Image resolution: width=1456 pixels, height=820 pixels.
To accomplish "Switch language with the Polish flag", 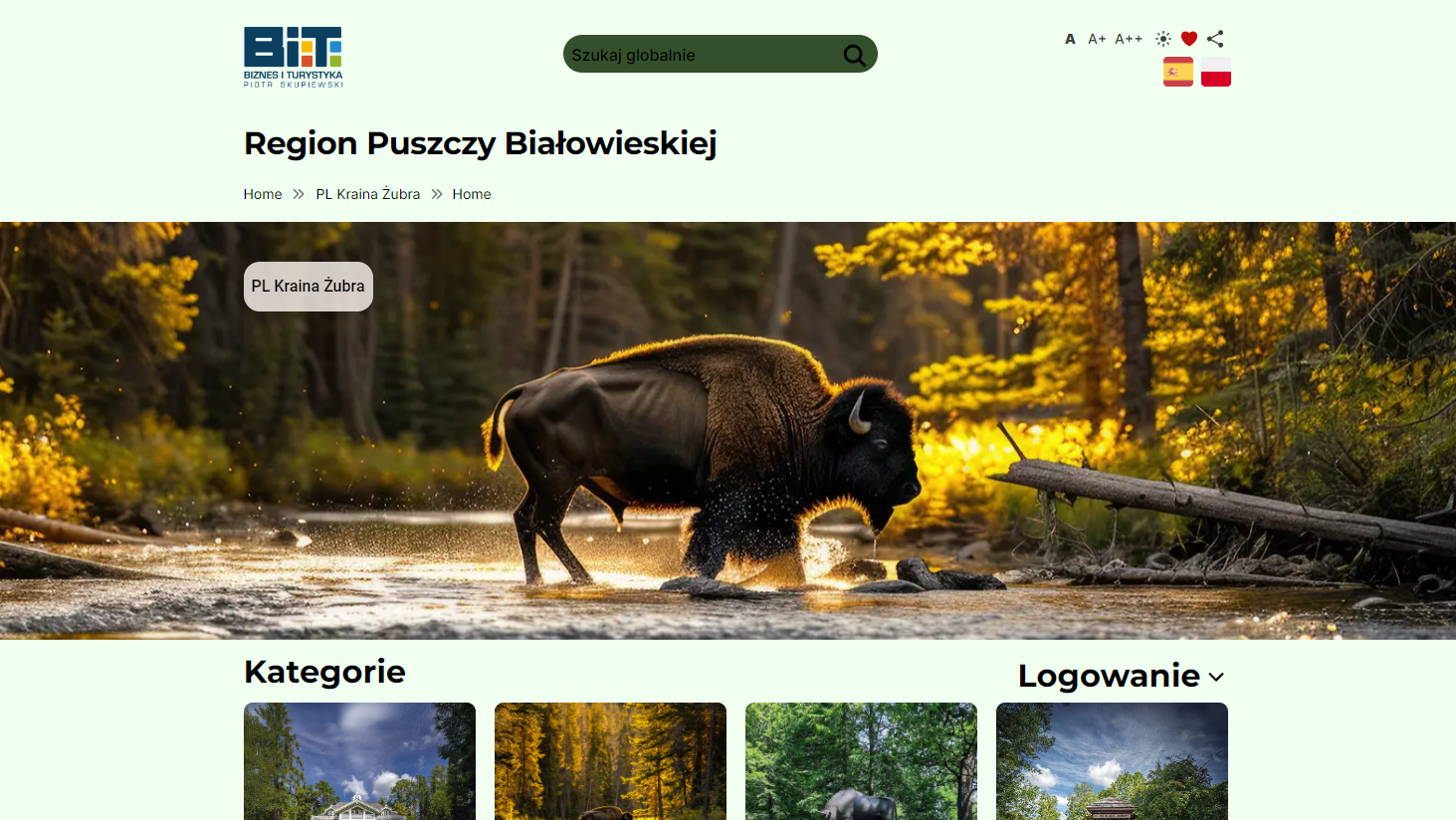I will tap(1216, 72).
